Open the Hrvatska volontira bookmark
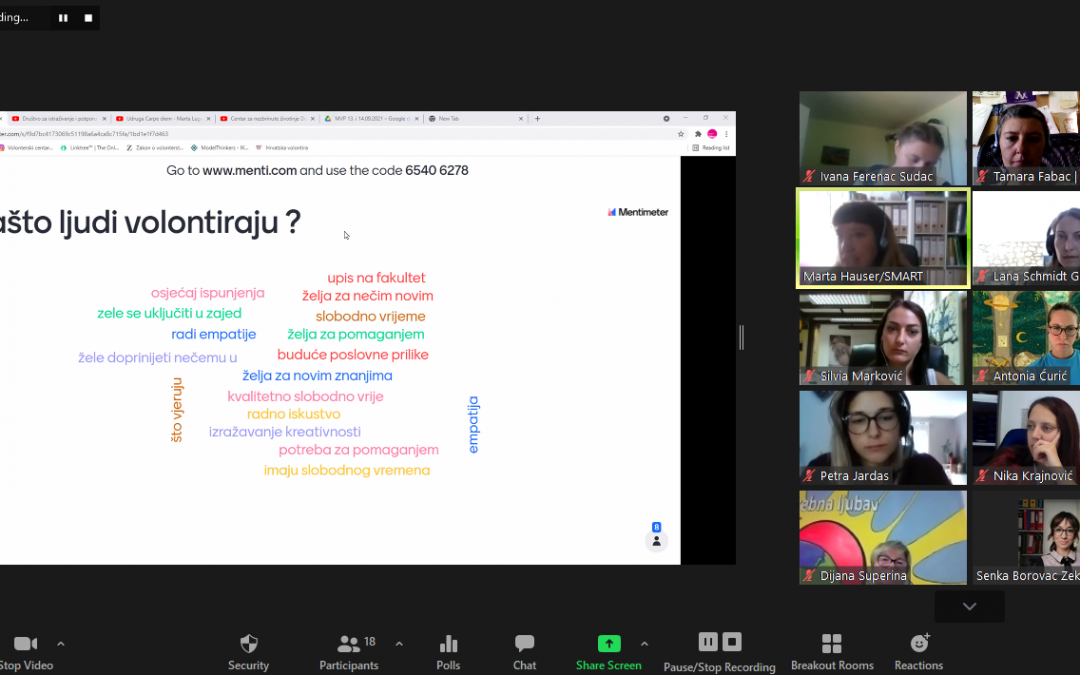 [282, 147]
